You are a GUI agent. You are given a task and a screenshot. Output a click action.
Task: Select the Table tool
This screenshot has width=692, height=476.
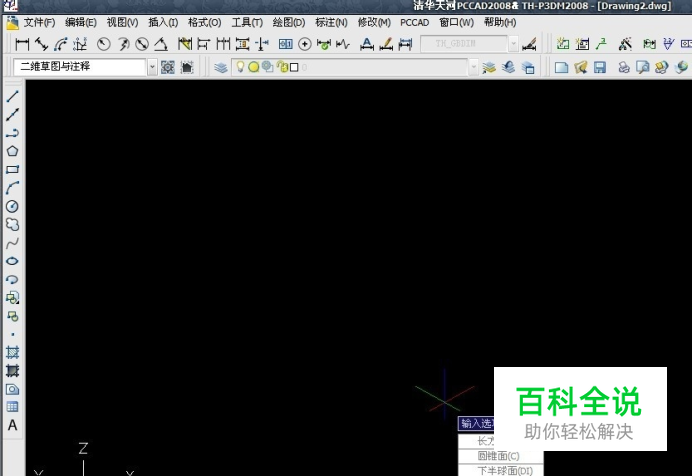[12, 407]
